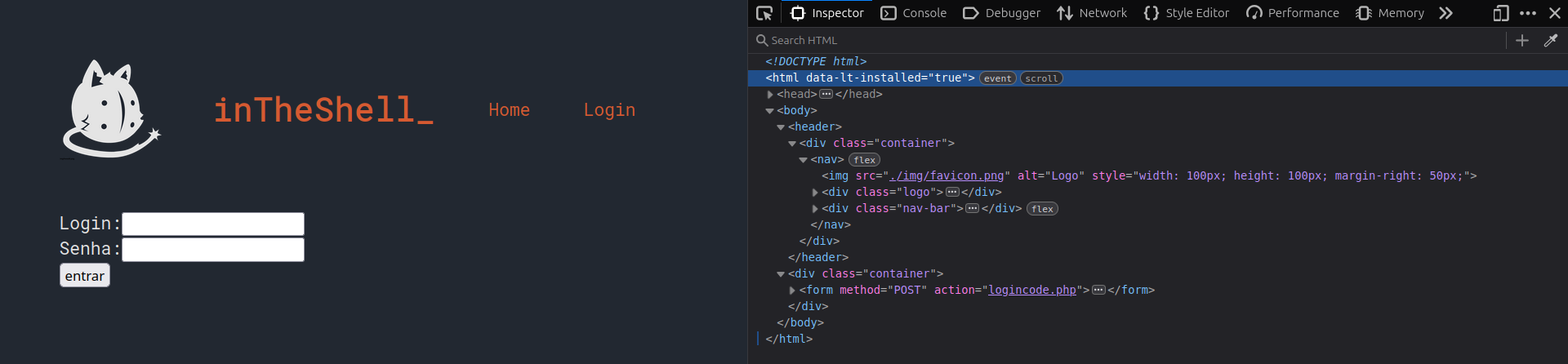
Task: Activate the element picker icon
Action: pyautogui.click(x=764, y=13)
